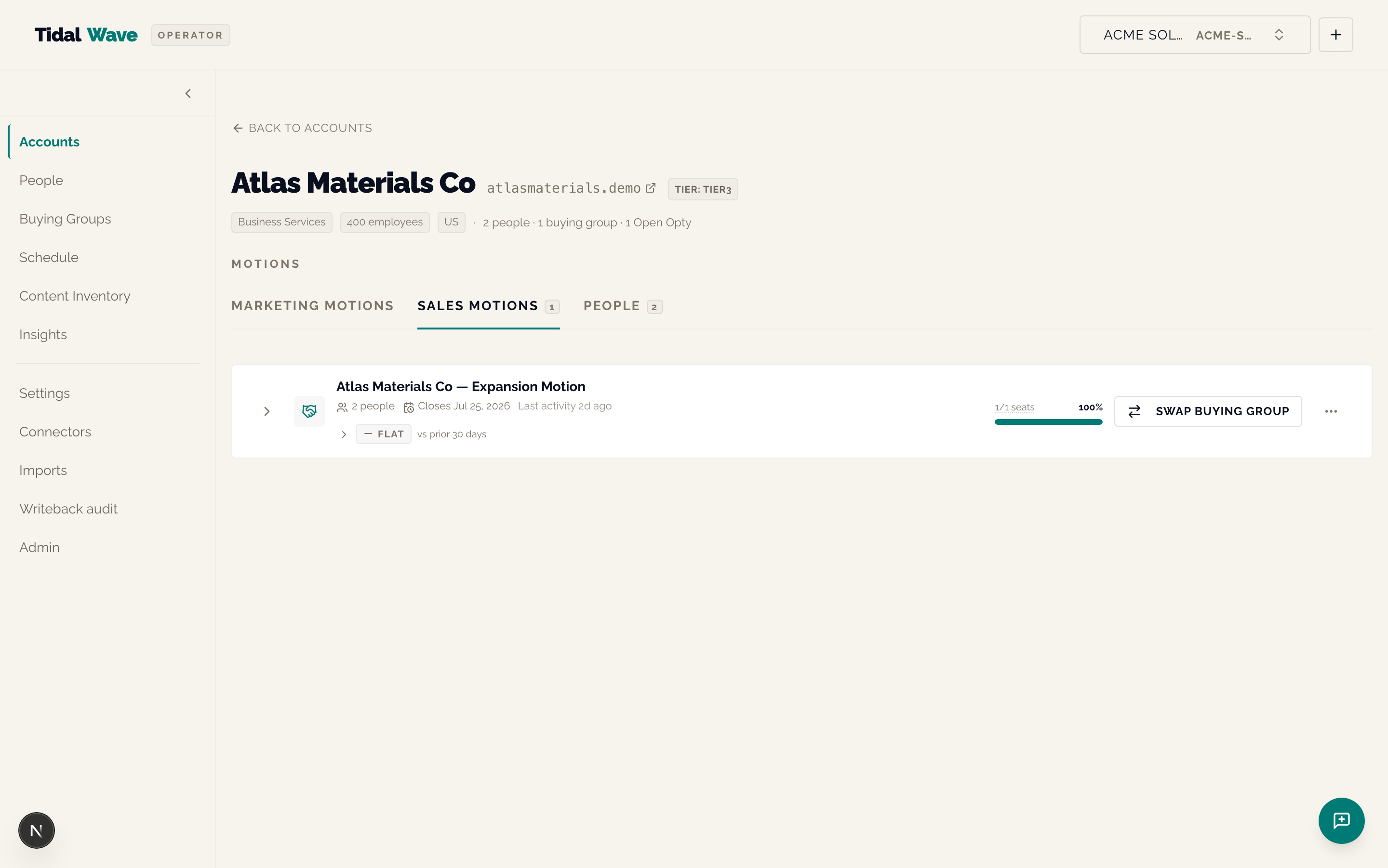Click the OPERATOR role badge

191,35
